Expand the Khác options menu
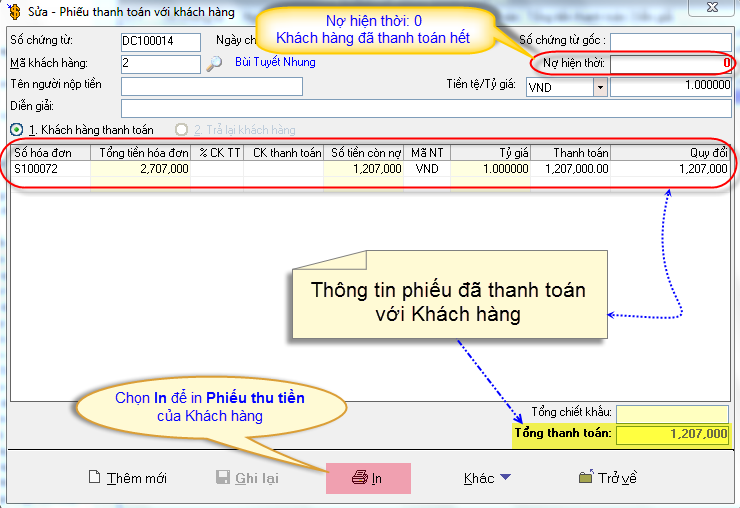 click(487, 478)
